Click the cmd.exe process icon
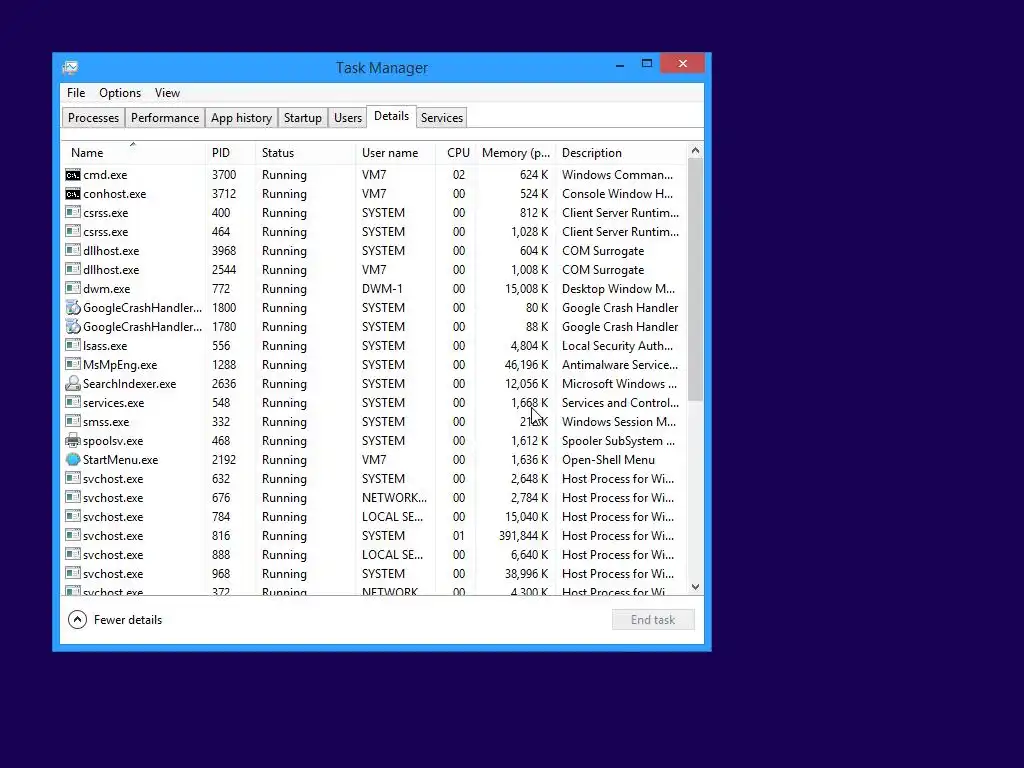The image size is (1024, 768). 73,175
